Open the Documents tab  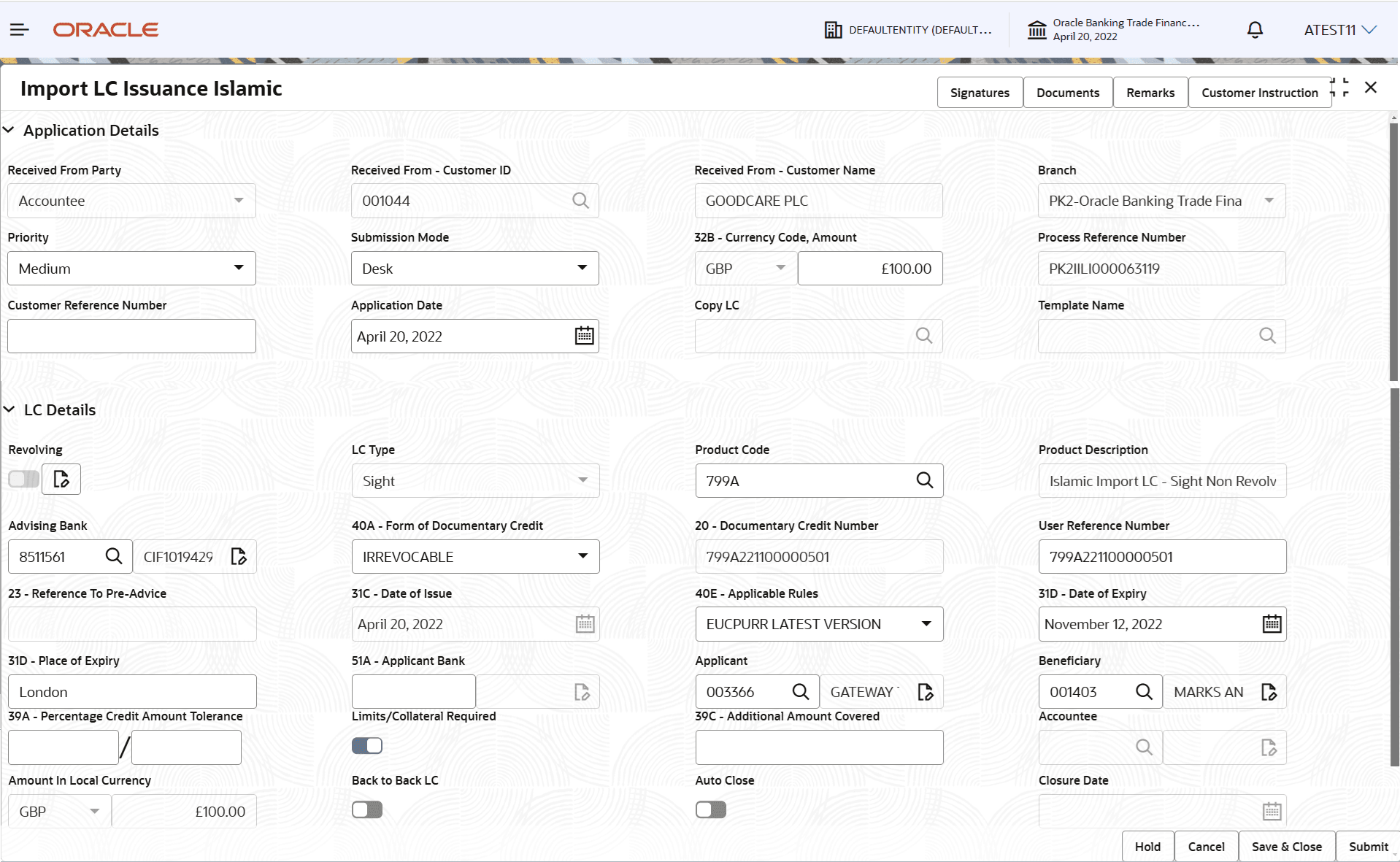[x=1068, y=93]
